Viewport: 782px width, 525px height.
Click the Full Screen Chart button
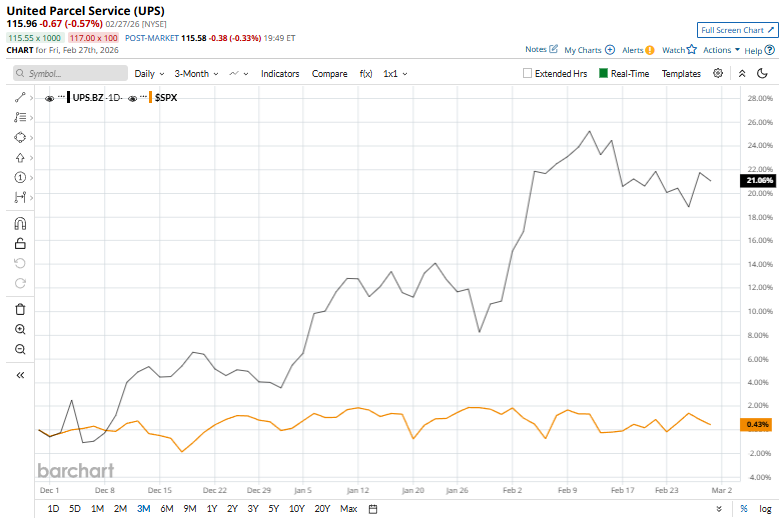[x=736, y=31]
